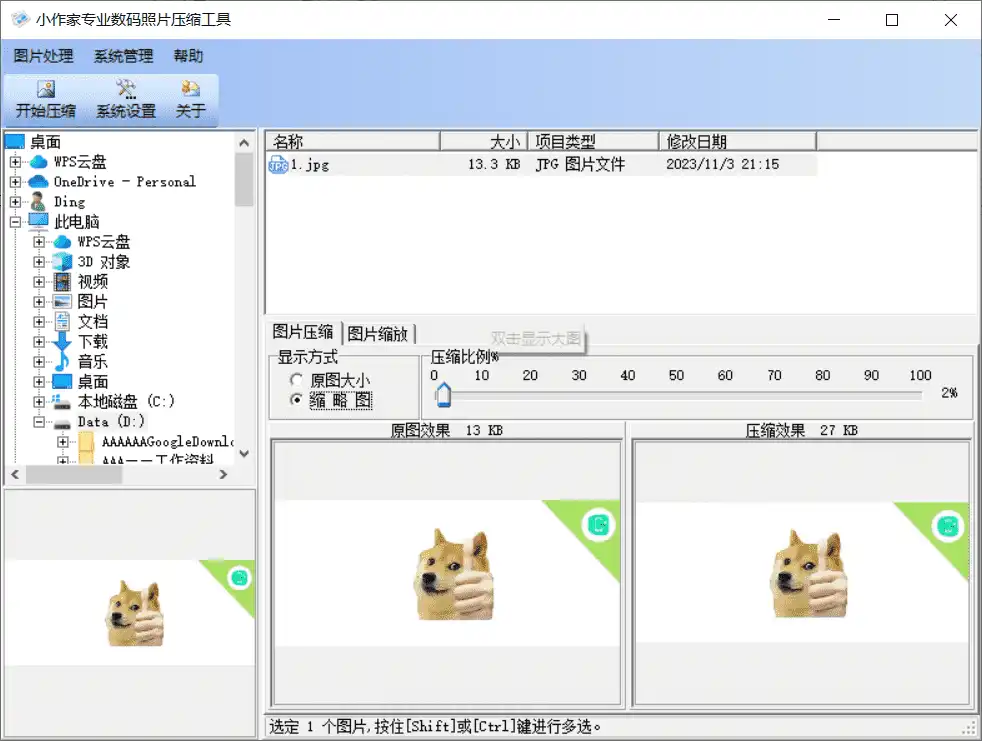This screenshot has height=741, width=982.
Task: Click the 图片 folder icon
Action: click(62, 302)
